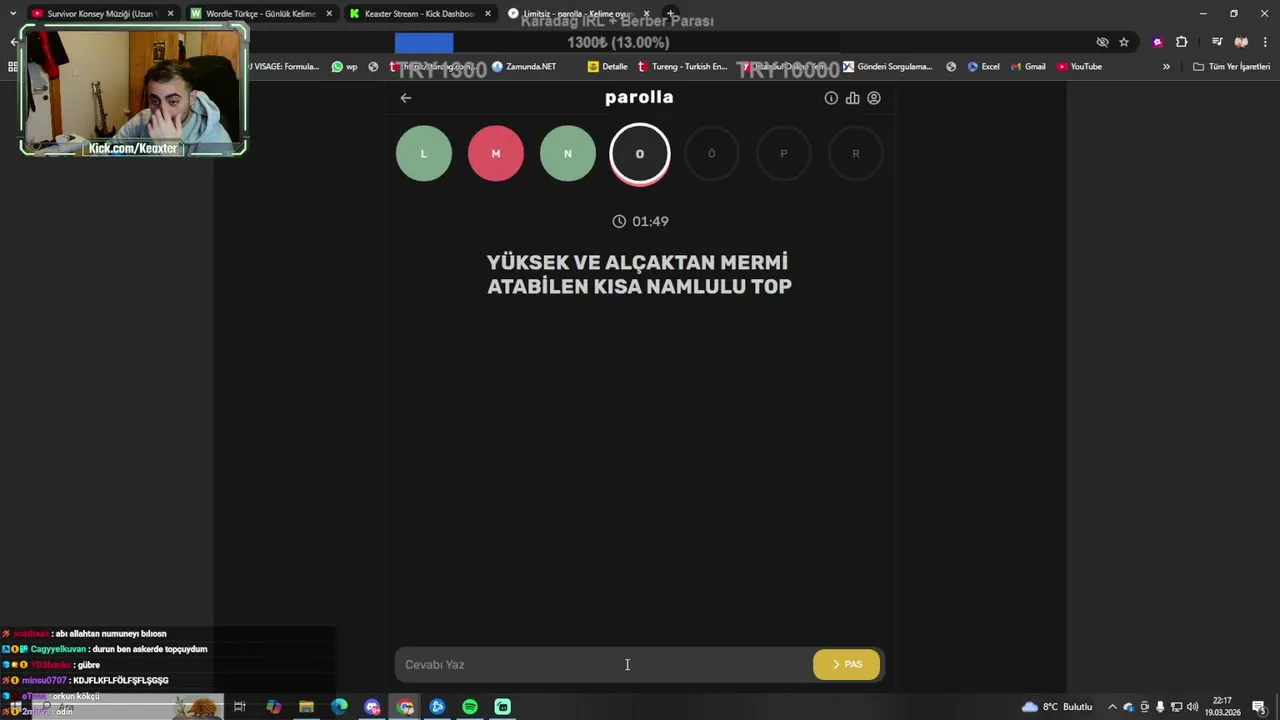Open the Chrome three-dot menu
The height and width of the screenshot is (720, 1280).
coord(1265,42)
